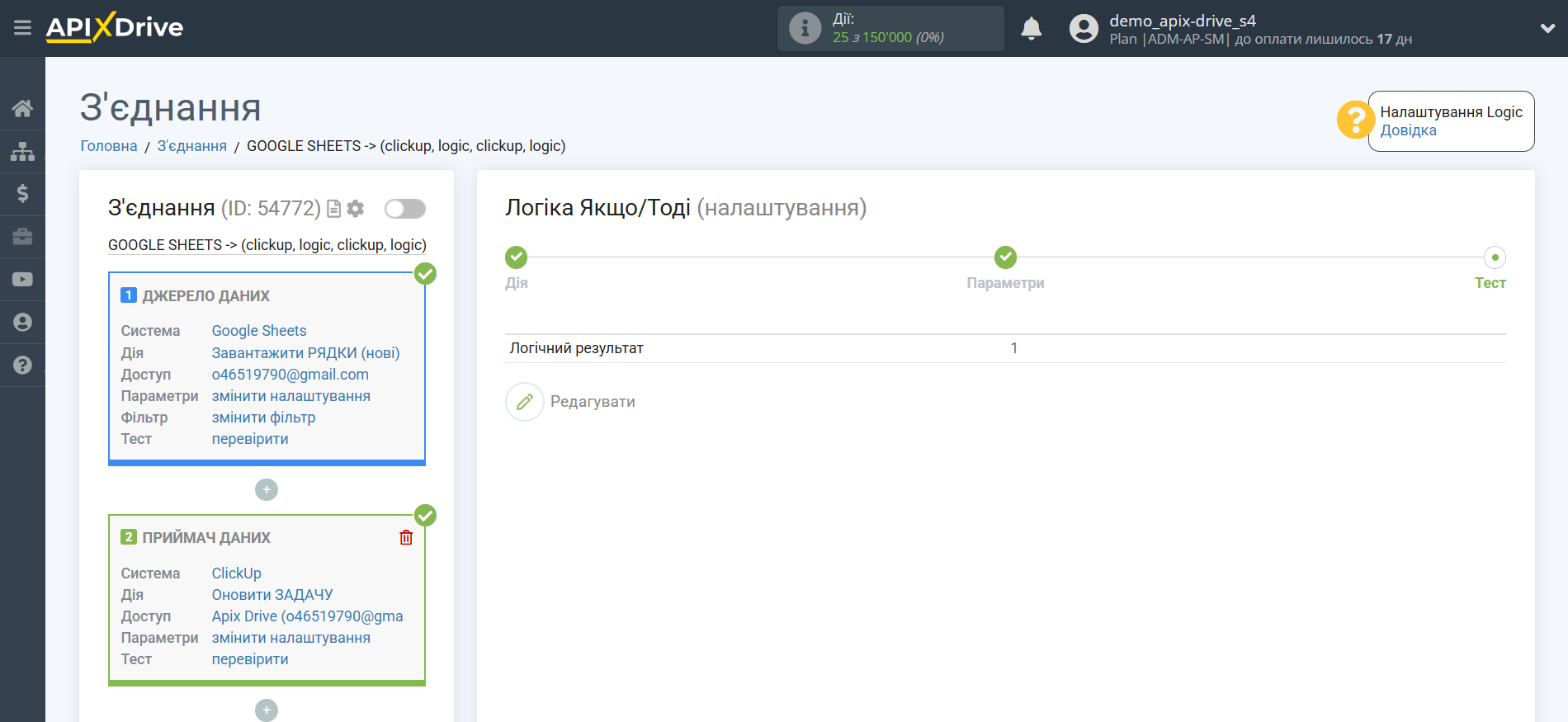Expand the account dropdown chevron

1547,28
